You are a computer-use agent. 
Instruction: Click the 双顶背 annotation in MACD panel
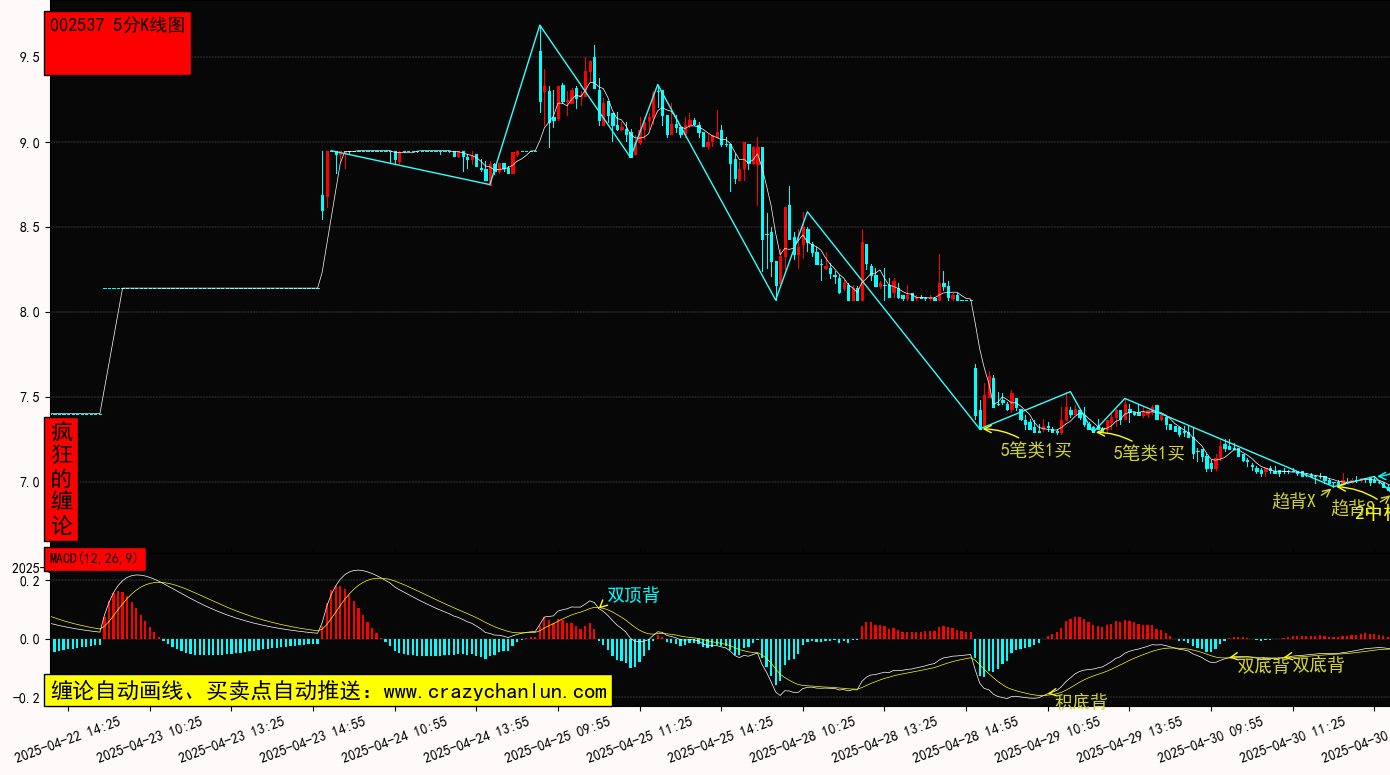tap(633, 595)
